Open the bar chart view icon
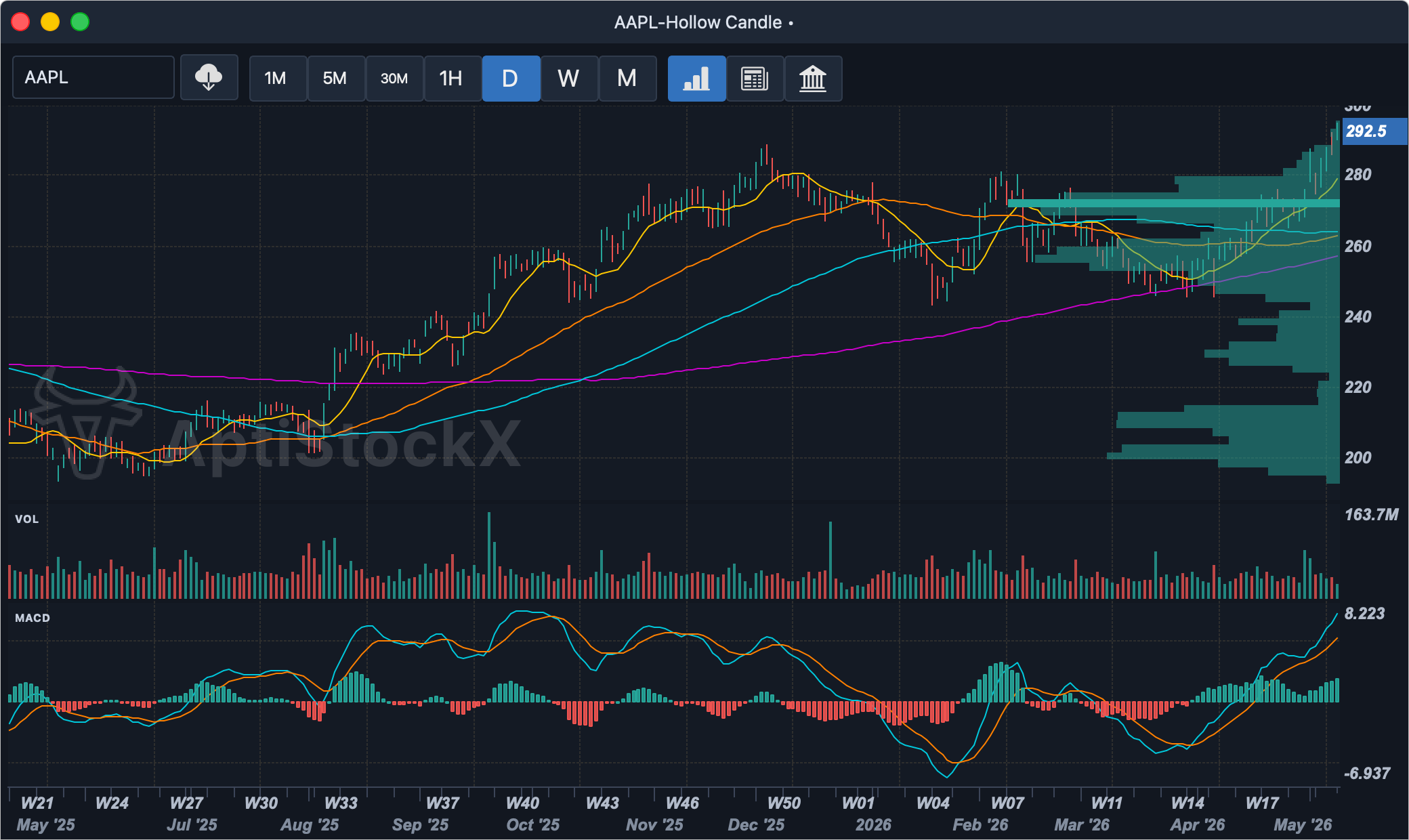This screenshot has height=840, width=1409. (696, 79)
